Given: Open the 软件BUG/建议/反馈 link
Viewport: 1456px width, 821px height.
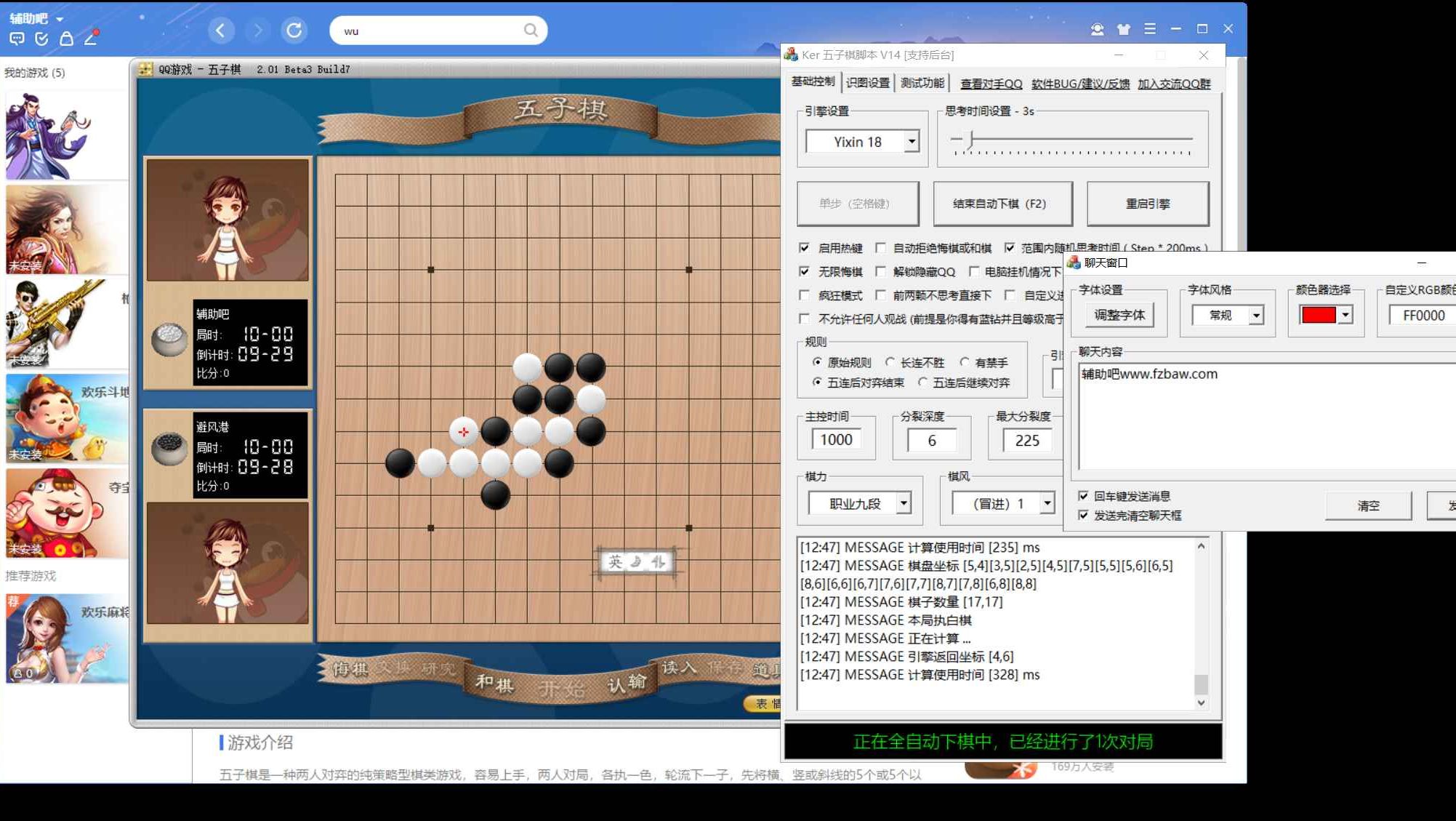Looking at the screenshot, I should [1080, 84].
